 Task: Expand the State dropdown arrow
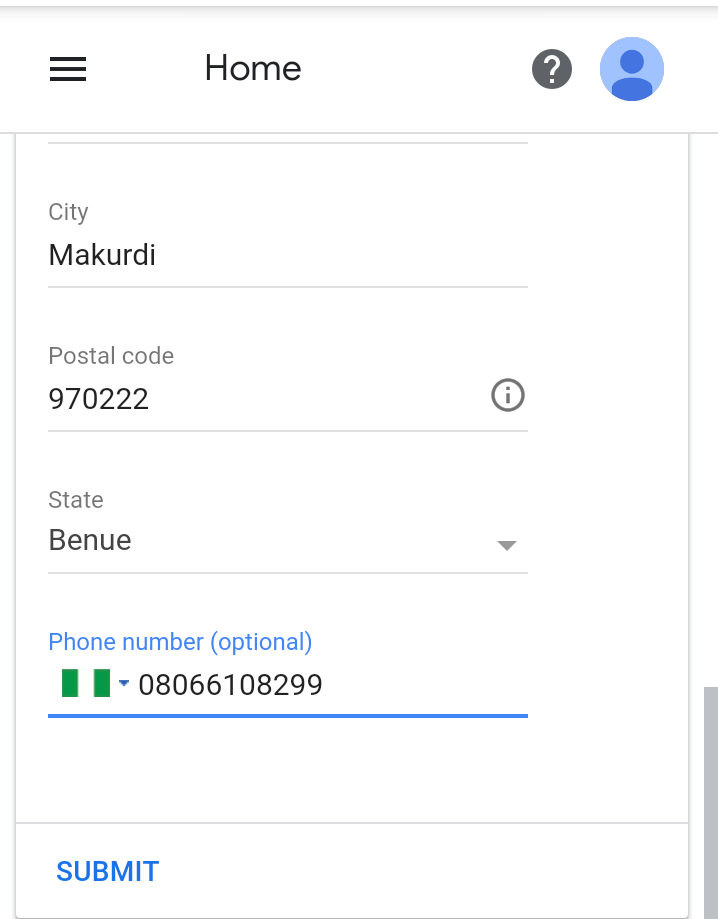click(506, 546)
